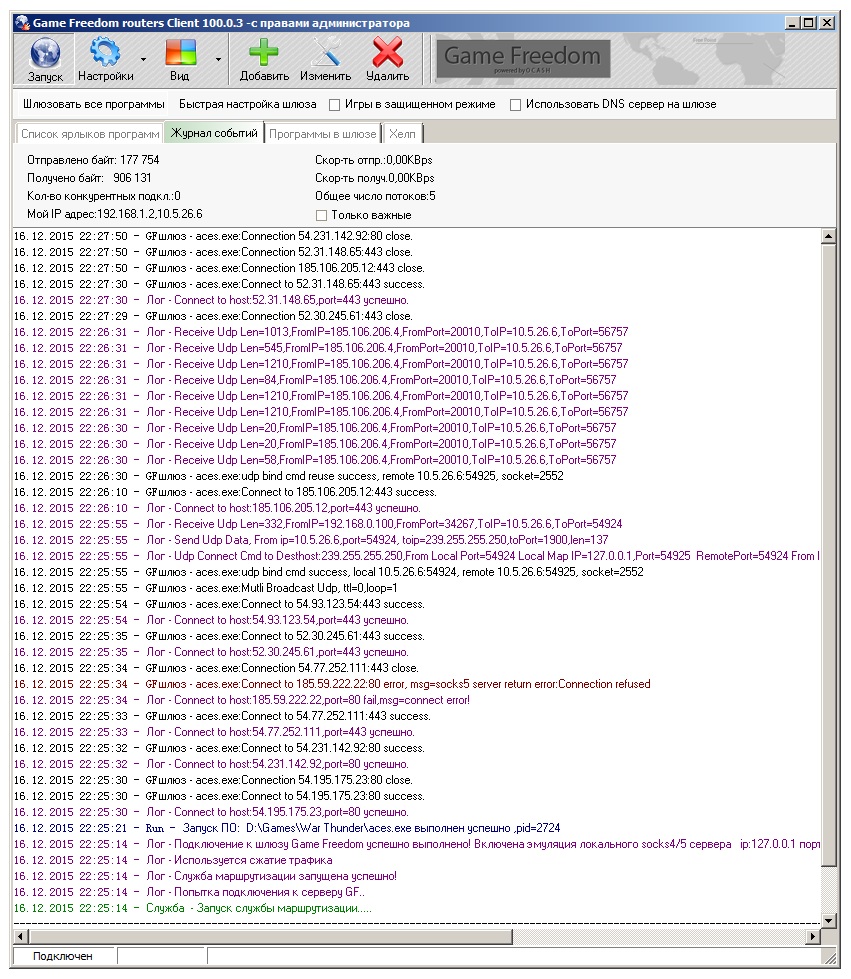Click the horizontal scrollbar left arrow
Screen dimensions: 851x979
point(21,936)
